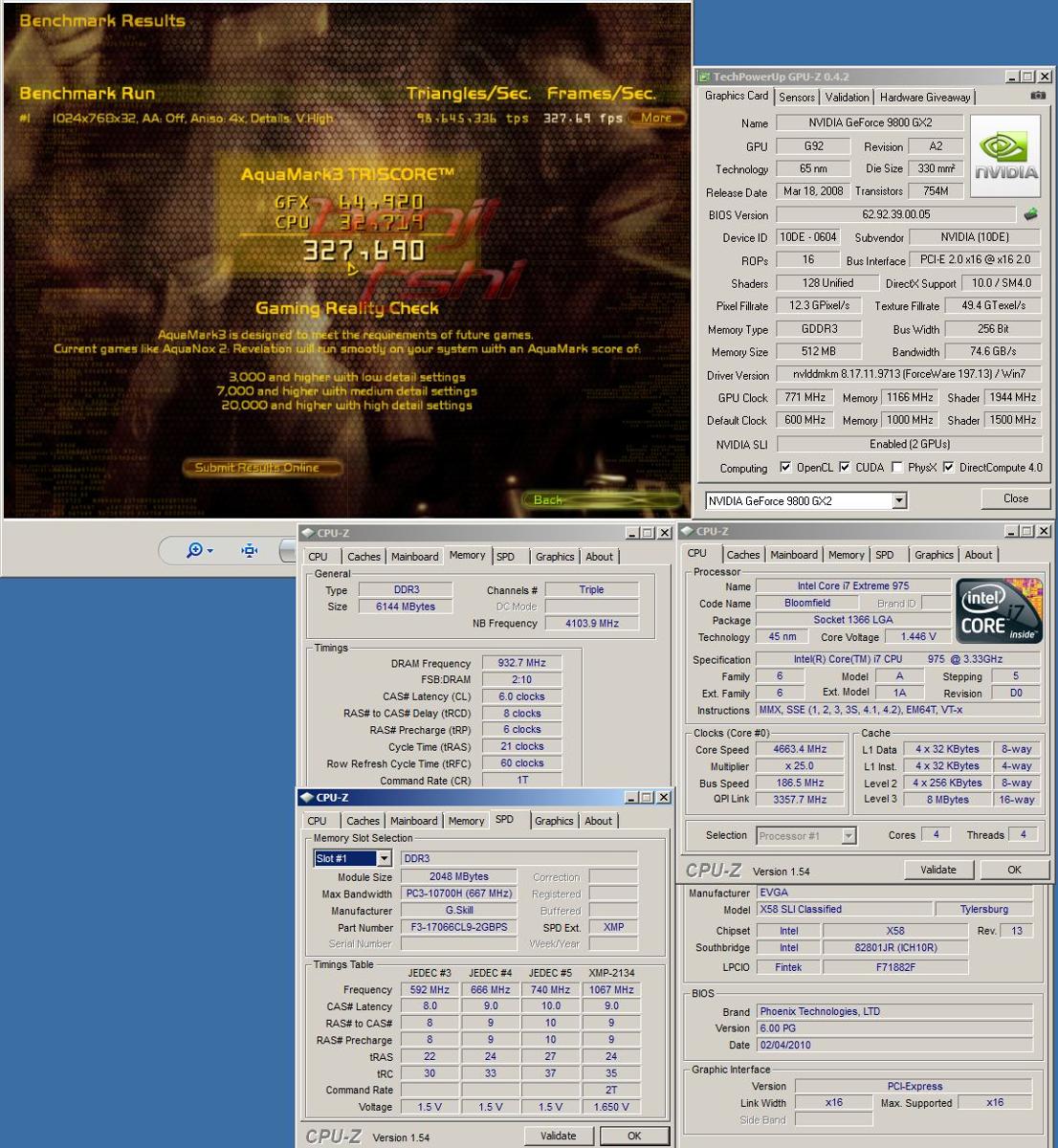This screenshot has width=1058, height=1148.
Task: Switch to the GPU-Z Validation tab
Action: [x=848, y=98]
